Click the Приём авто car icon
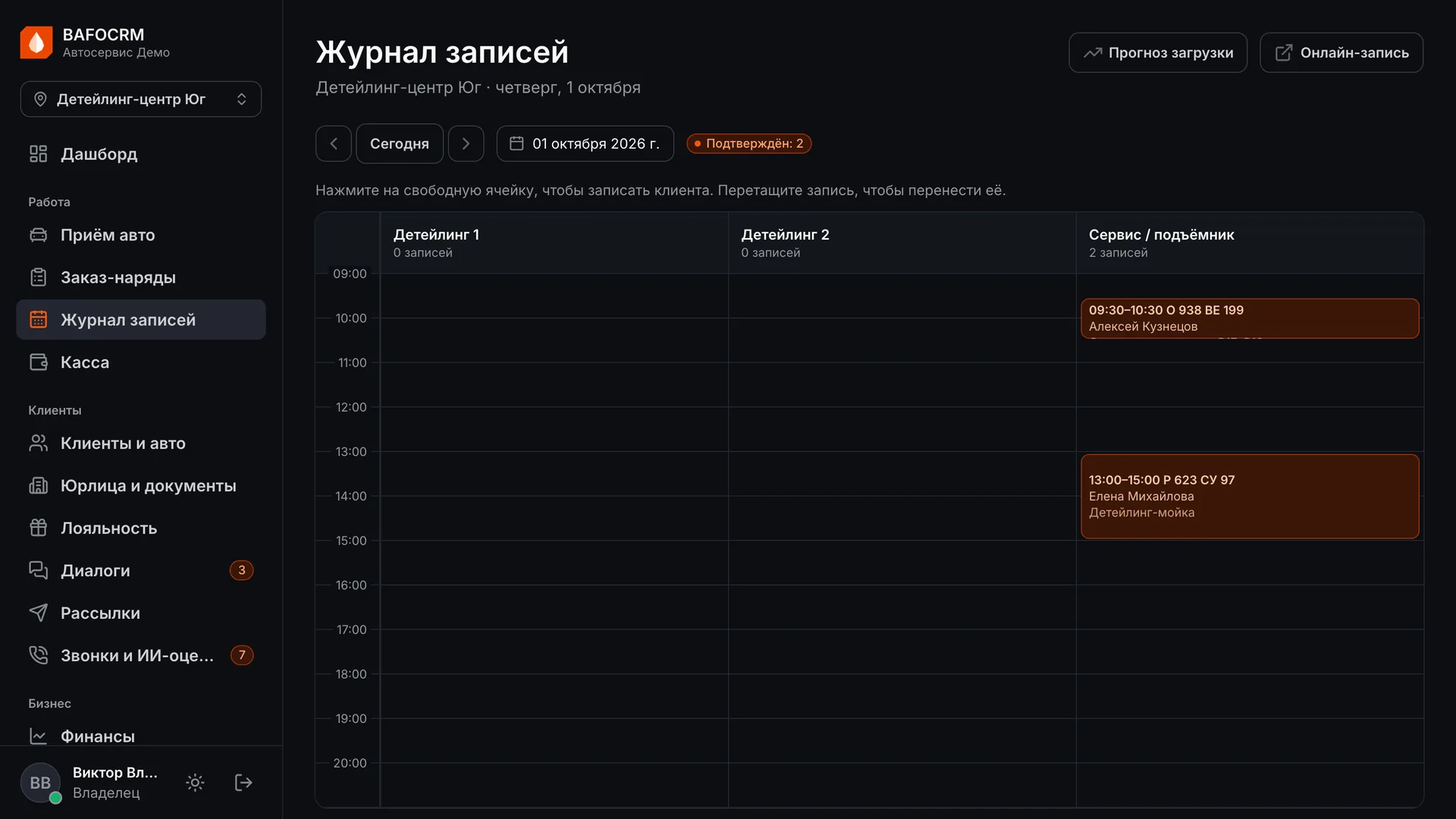 [39, 235]
